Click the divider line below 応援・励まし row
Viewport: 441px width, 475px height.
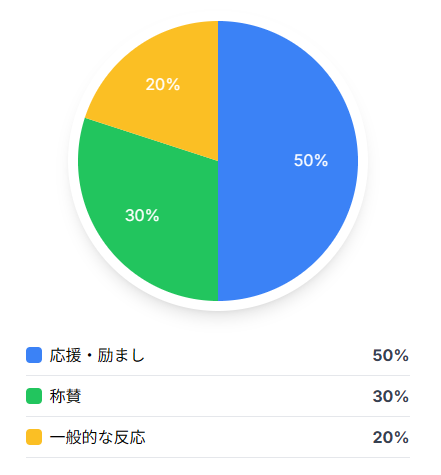point(218,375)
